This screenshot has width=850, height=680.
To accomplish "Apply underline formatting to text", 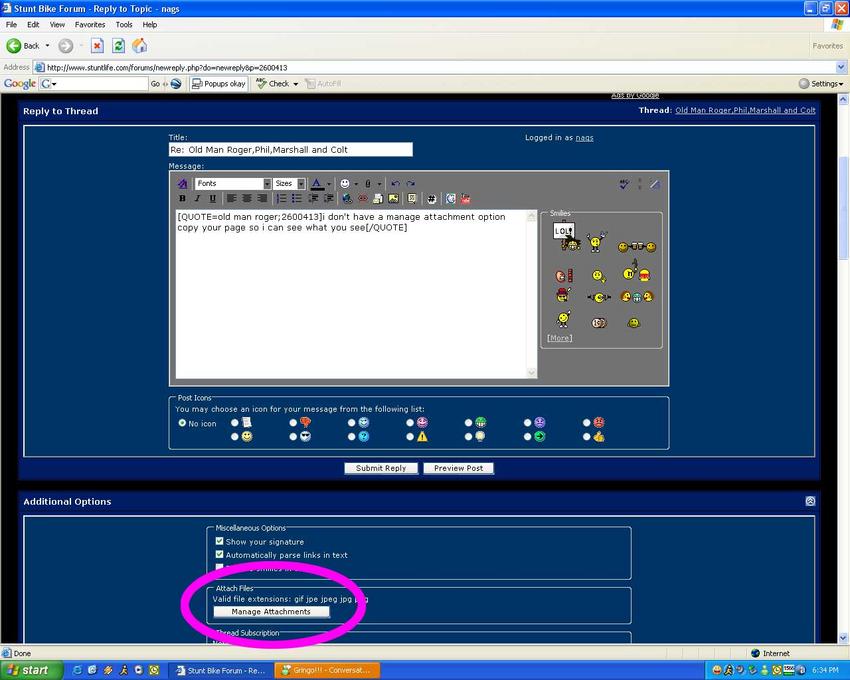I will 211,199.
